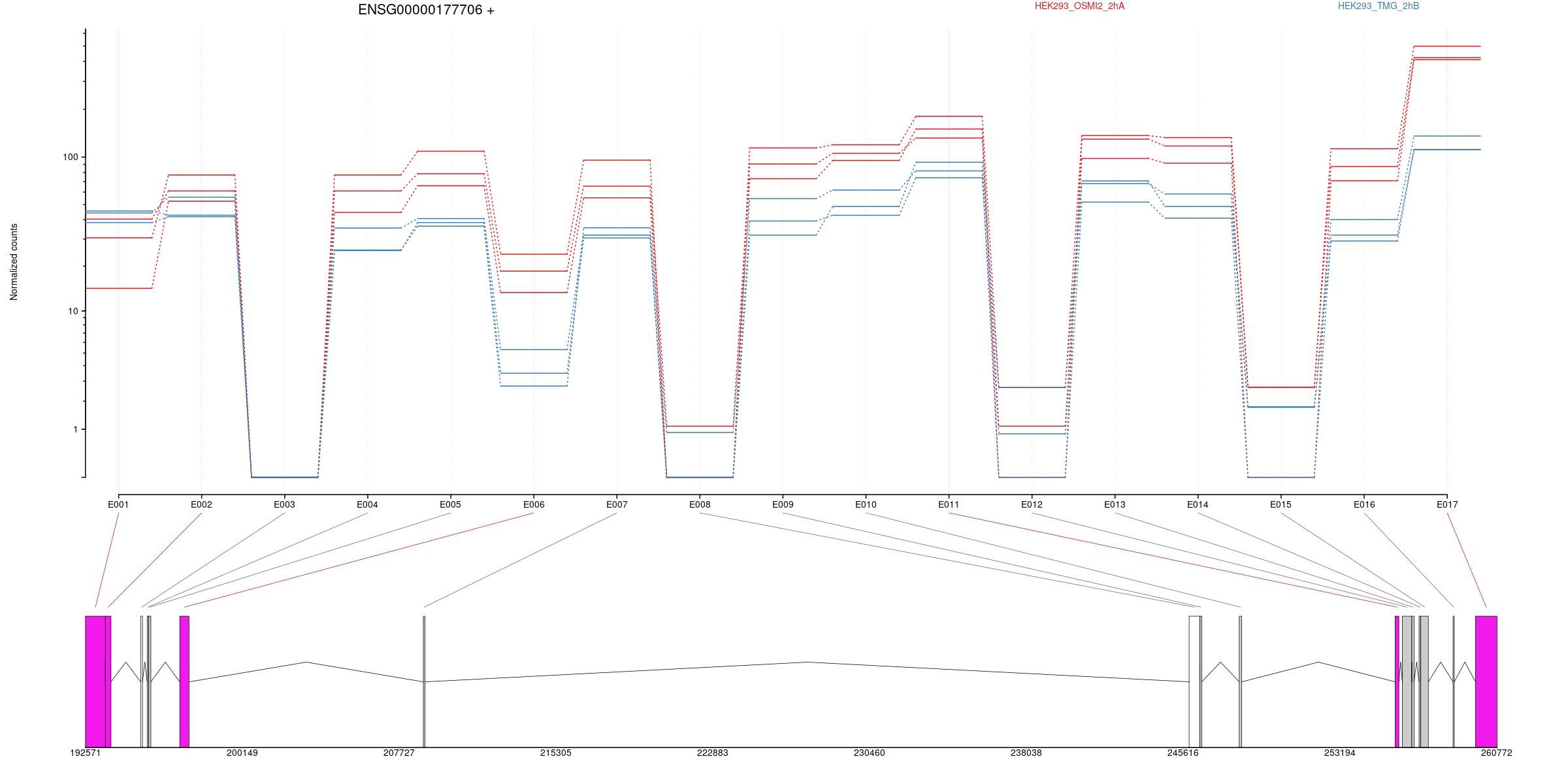This screenshot has height=784, width=1568.
Task: Click exon label E013
Action: tap(1115, 504)
